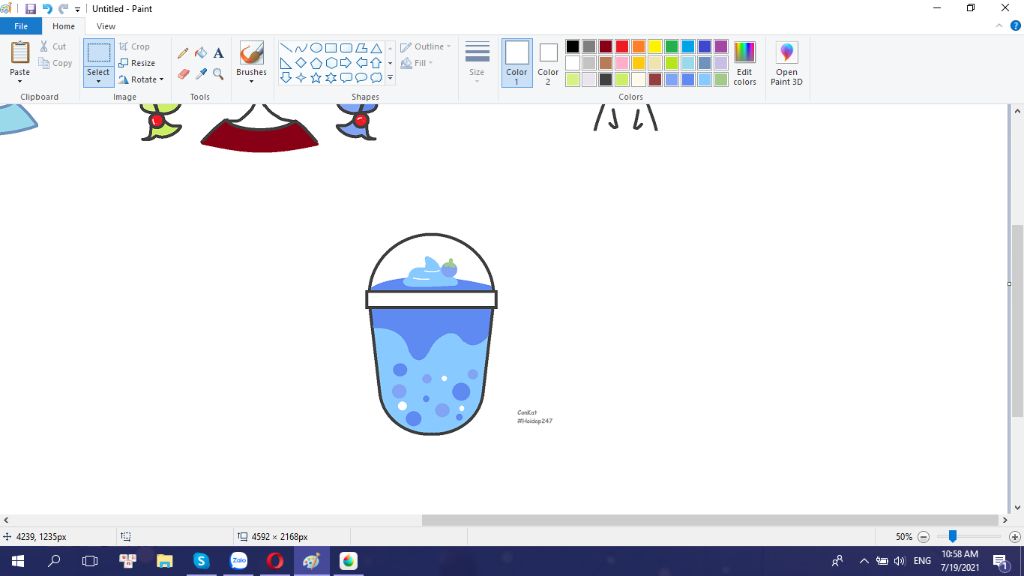Click the Copy button

pos(55,63)
